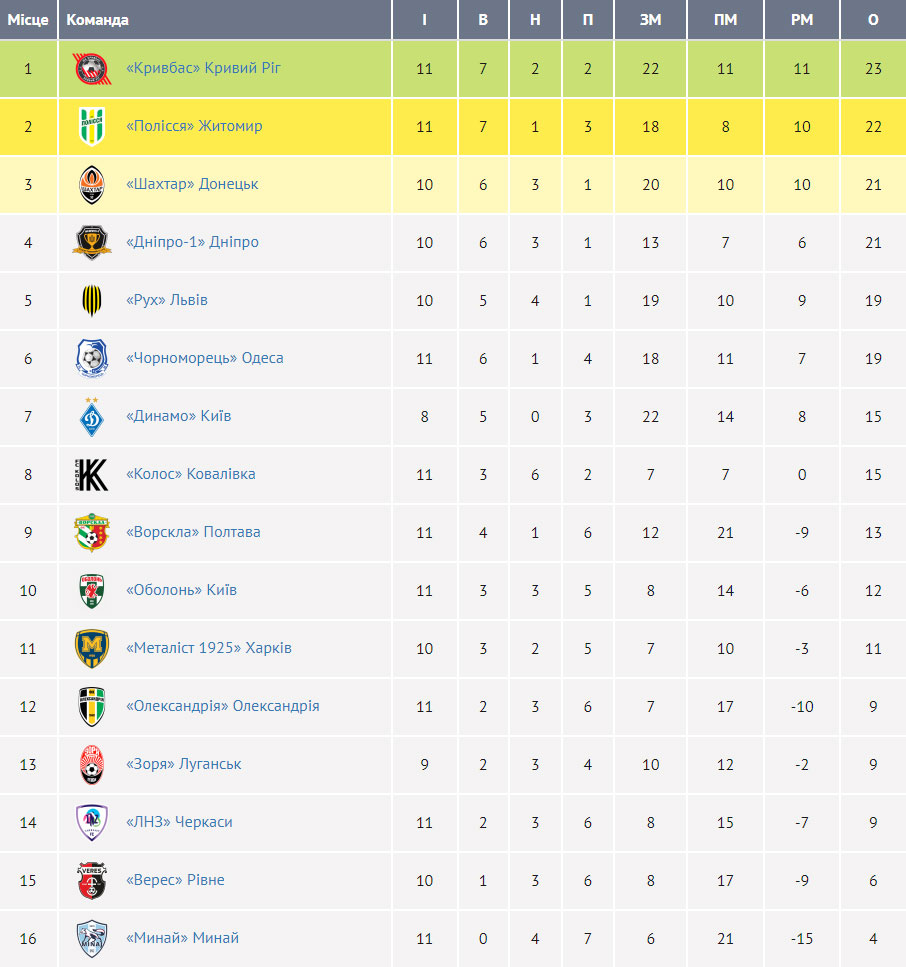Open the «Оболонь» Київ team link
The width and height of the screenshot is (906, 967).
tap(181, 590)
